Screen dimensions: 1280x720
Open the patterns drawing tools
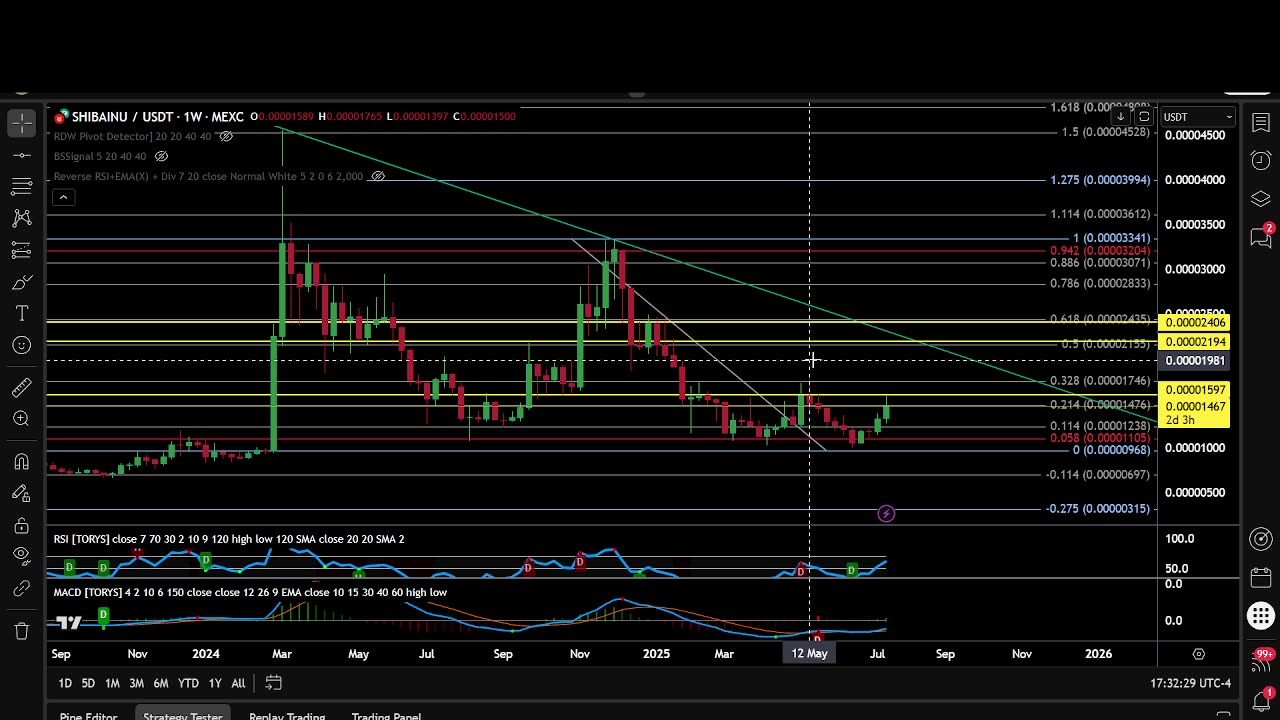point(22,218)
